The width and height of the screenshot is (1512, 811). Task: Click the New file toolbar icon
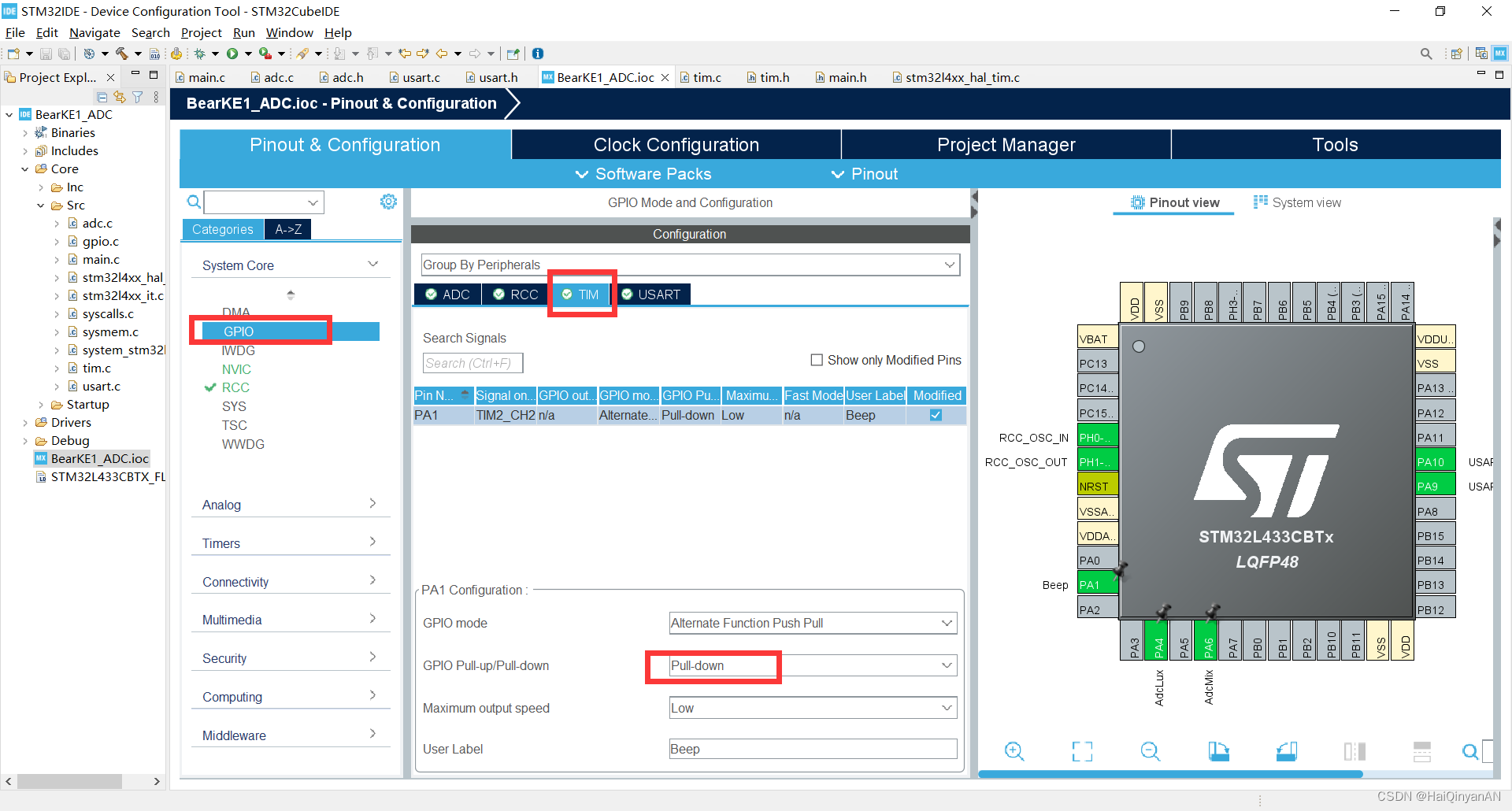click(13, 54)
